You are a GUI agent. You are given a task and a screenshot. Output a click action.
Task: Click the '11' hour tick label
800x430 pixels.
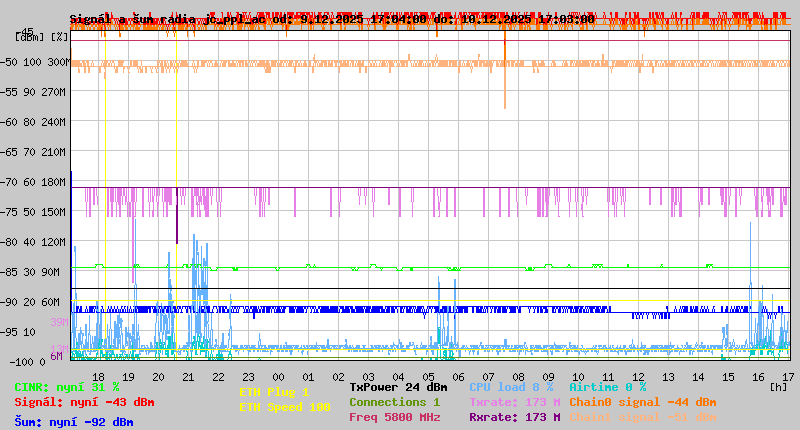pos(608,377)
